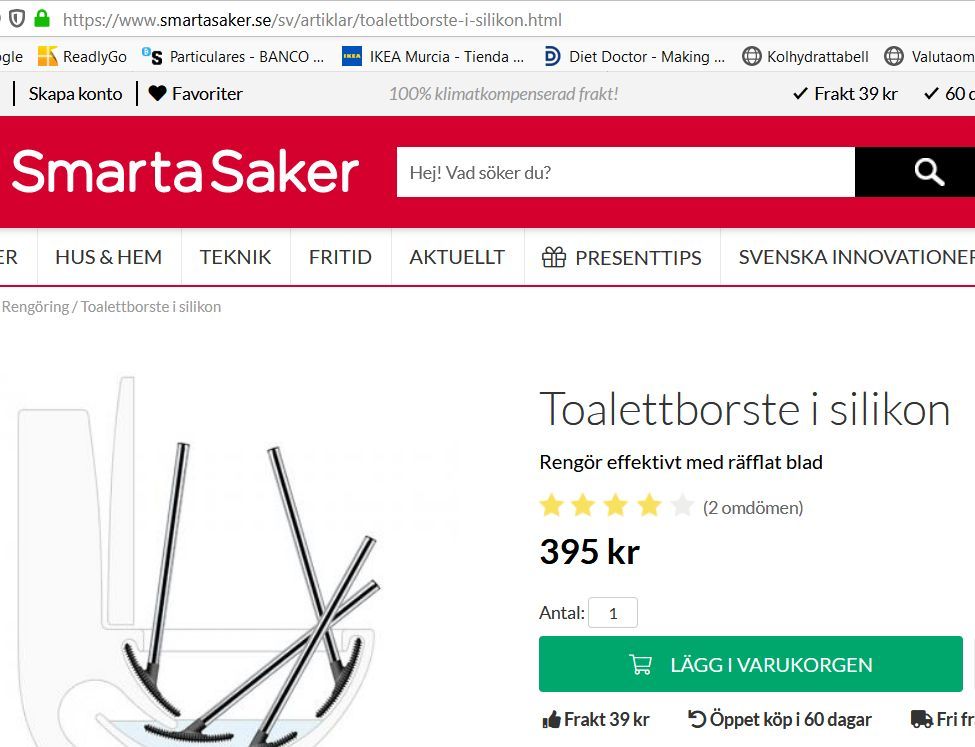Click the Skapa konto link

[x=75, y=94]
